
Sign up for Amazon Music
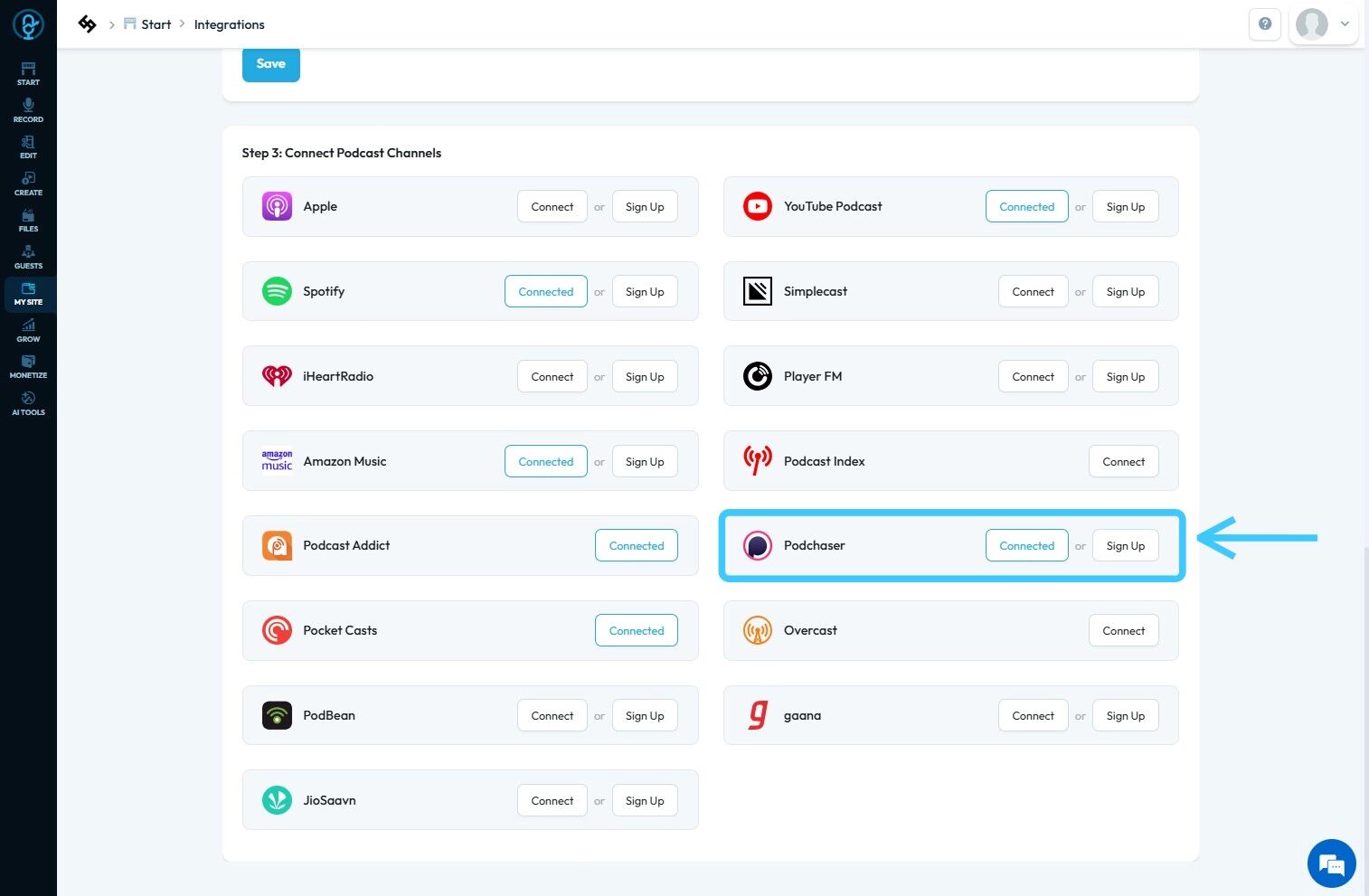tap(645, 462)
